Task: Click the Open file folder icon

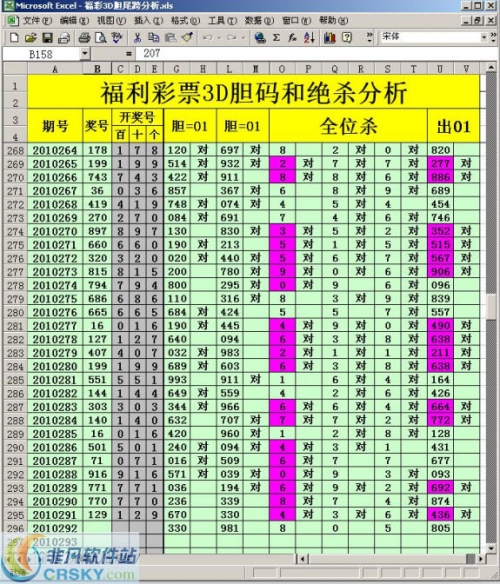Action: (x=31, y=38)
